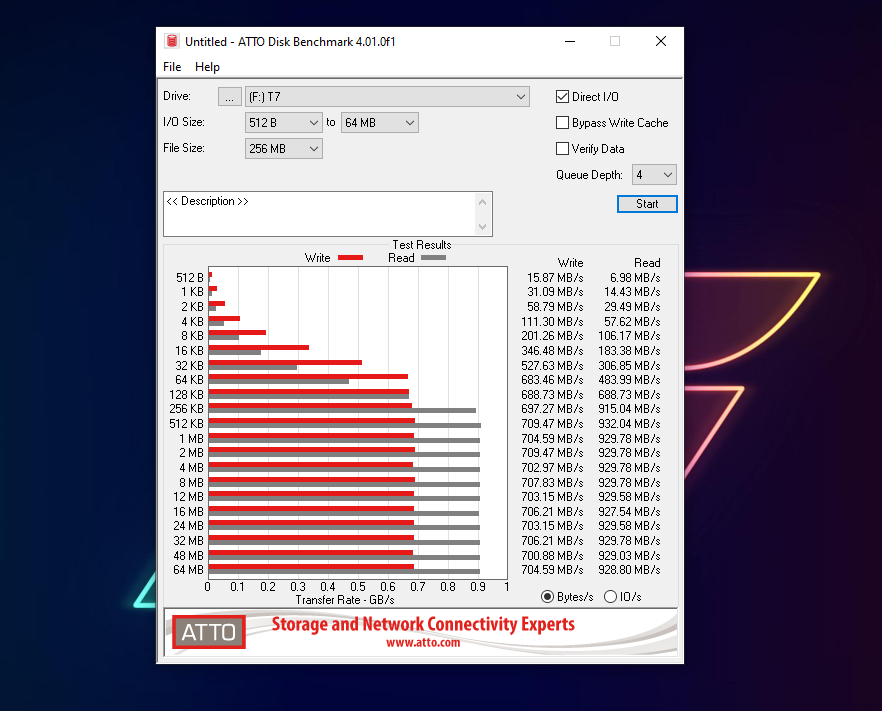The image size is (882, 711).
Task: Click the 48 MB row label
Action: click(188, 556)
